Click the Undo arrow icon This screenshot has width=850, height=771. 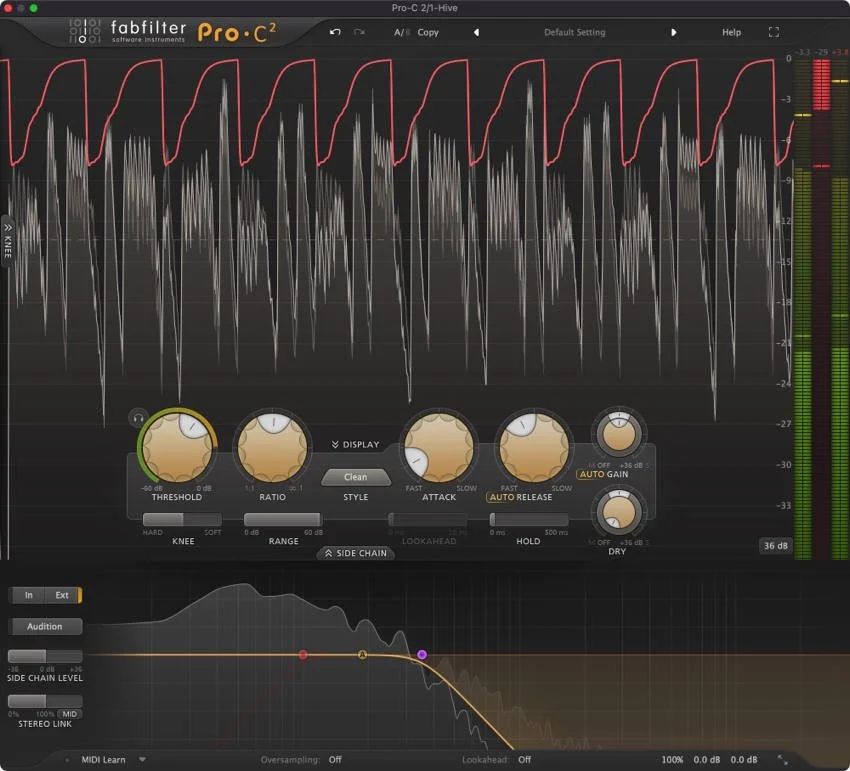coord(335,32)
